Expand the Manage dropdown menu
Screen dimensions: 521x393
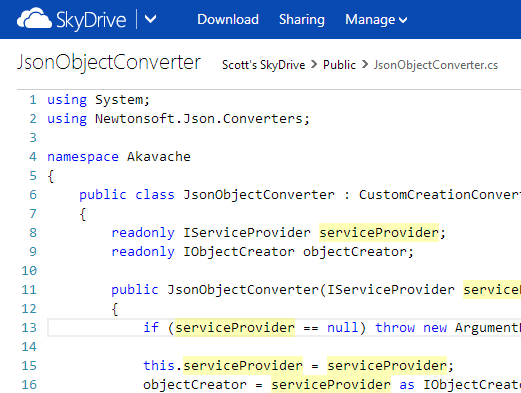[376, 19]
